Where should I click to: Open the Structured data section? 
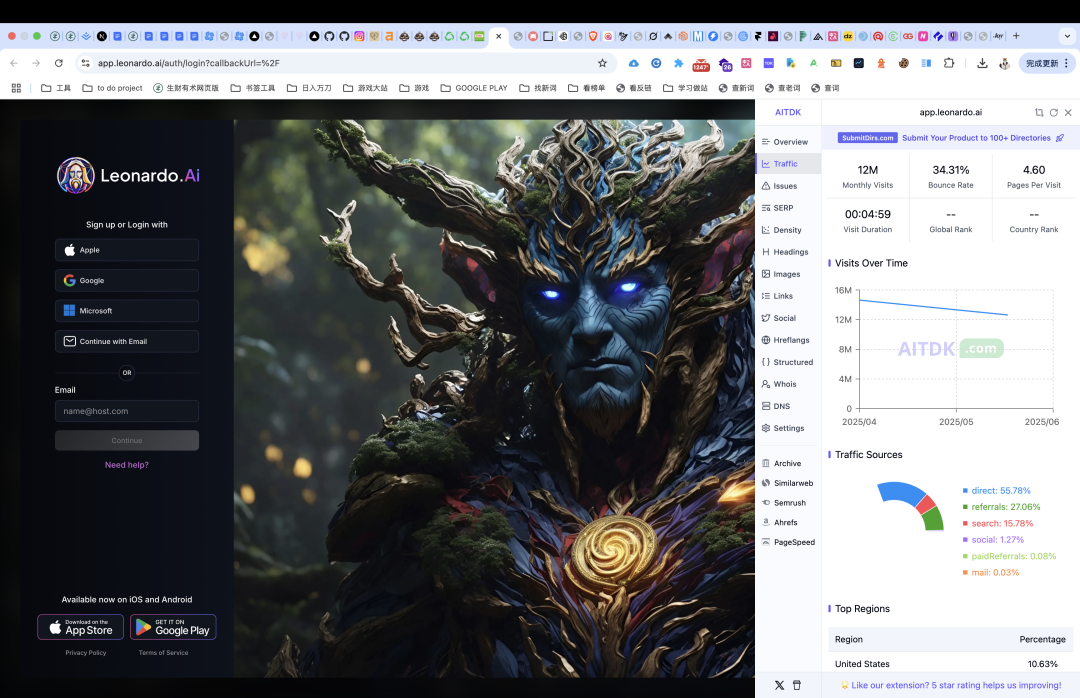(x=789, y=362)
